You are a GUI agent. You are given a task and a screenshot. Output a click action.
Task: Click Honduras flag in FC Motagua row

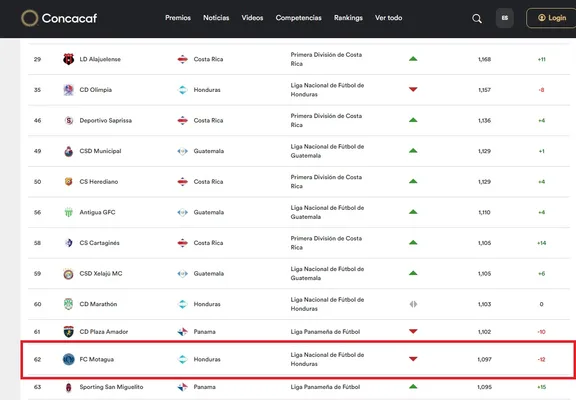click(183, 359)
